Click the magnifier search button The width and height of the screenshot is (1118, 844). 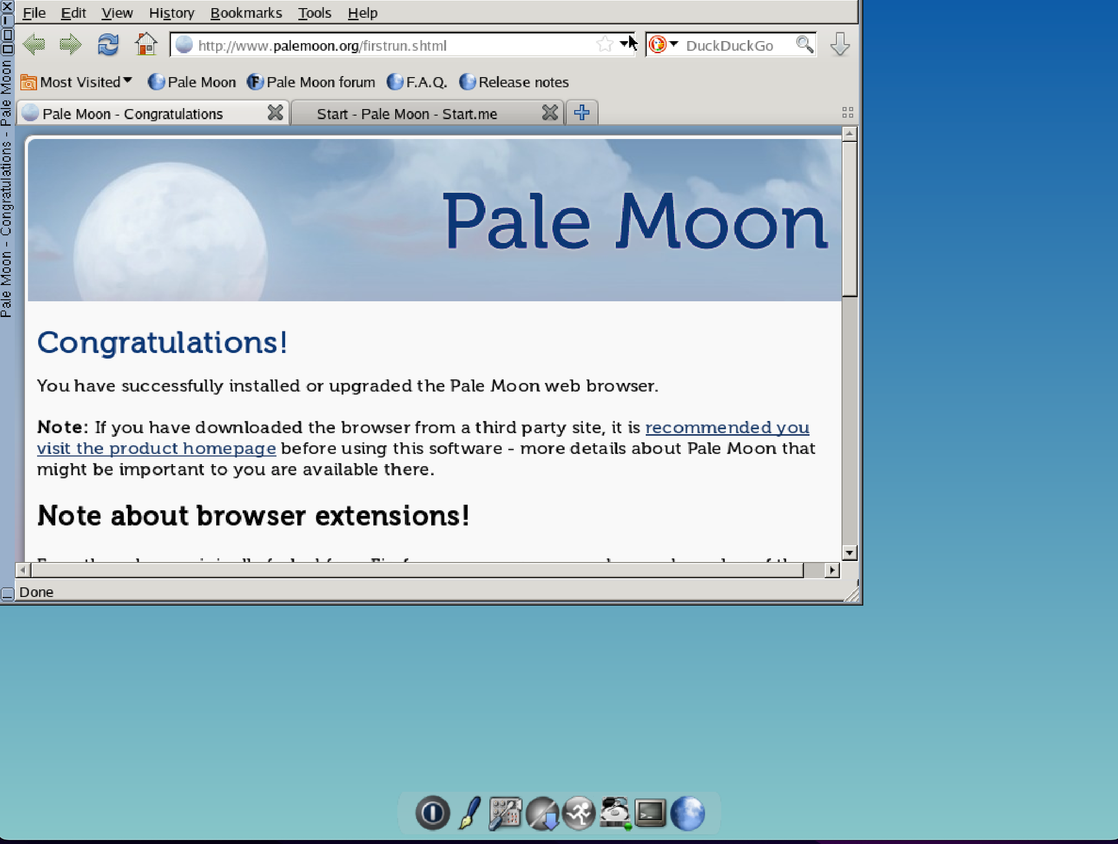point(804,45)
